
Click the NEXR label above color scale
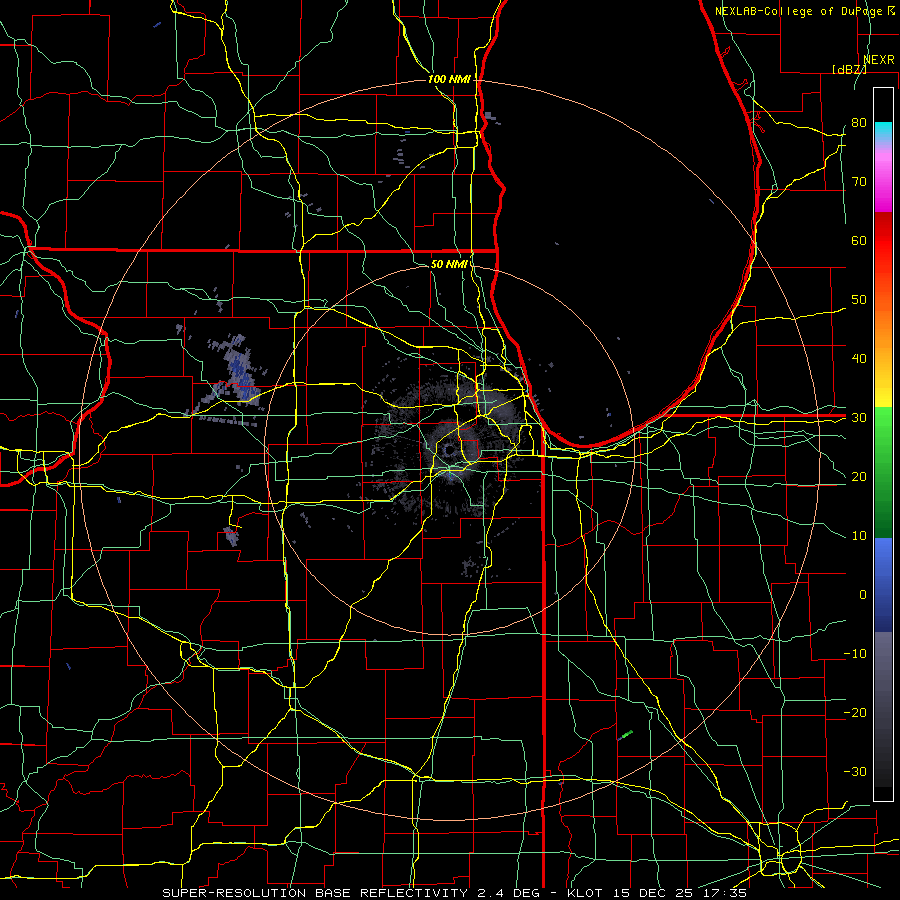pos(879,60)
